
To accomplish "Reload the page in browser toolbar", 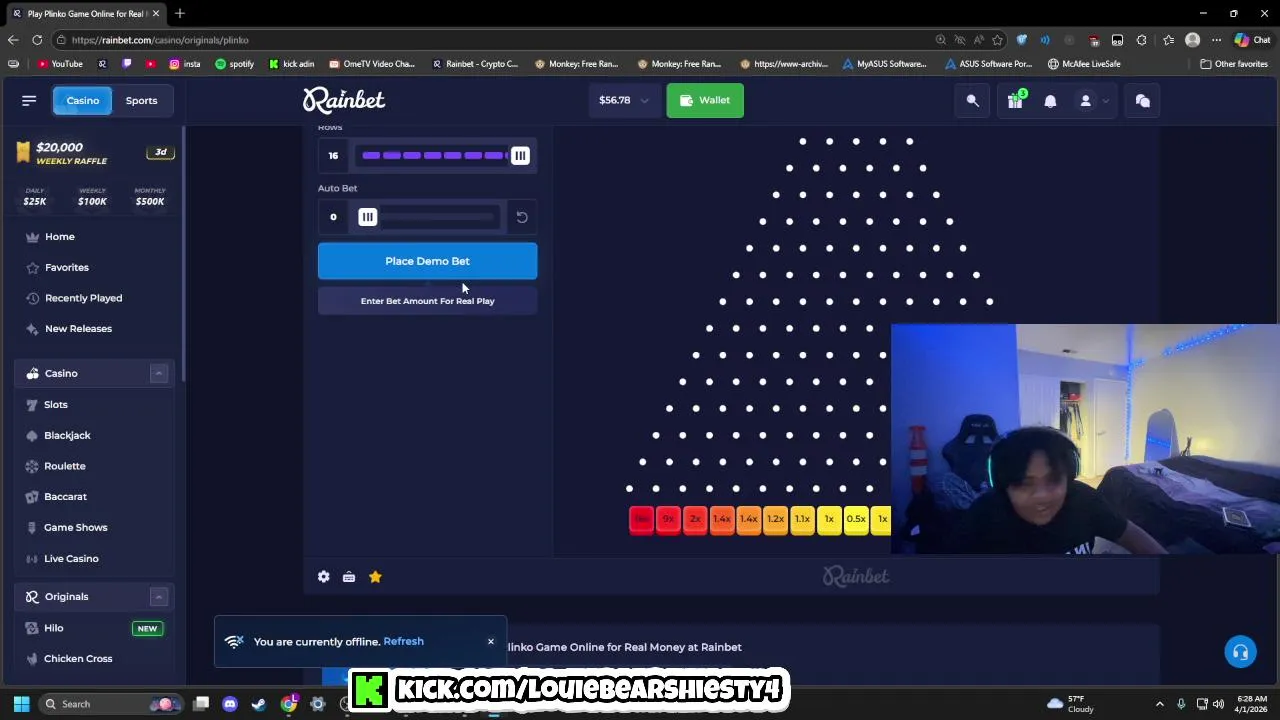I will pos(37,40).
